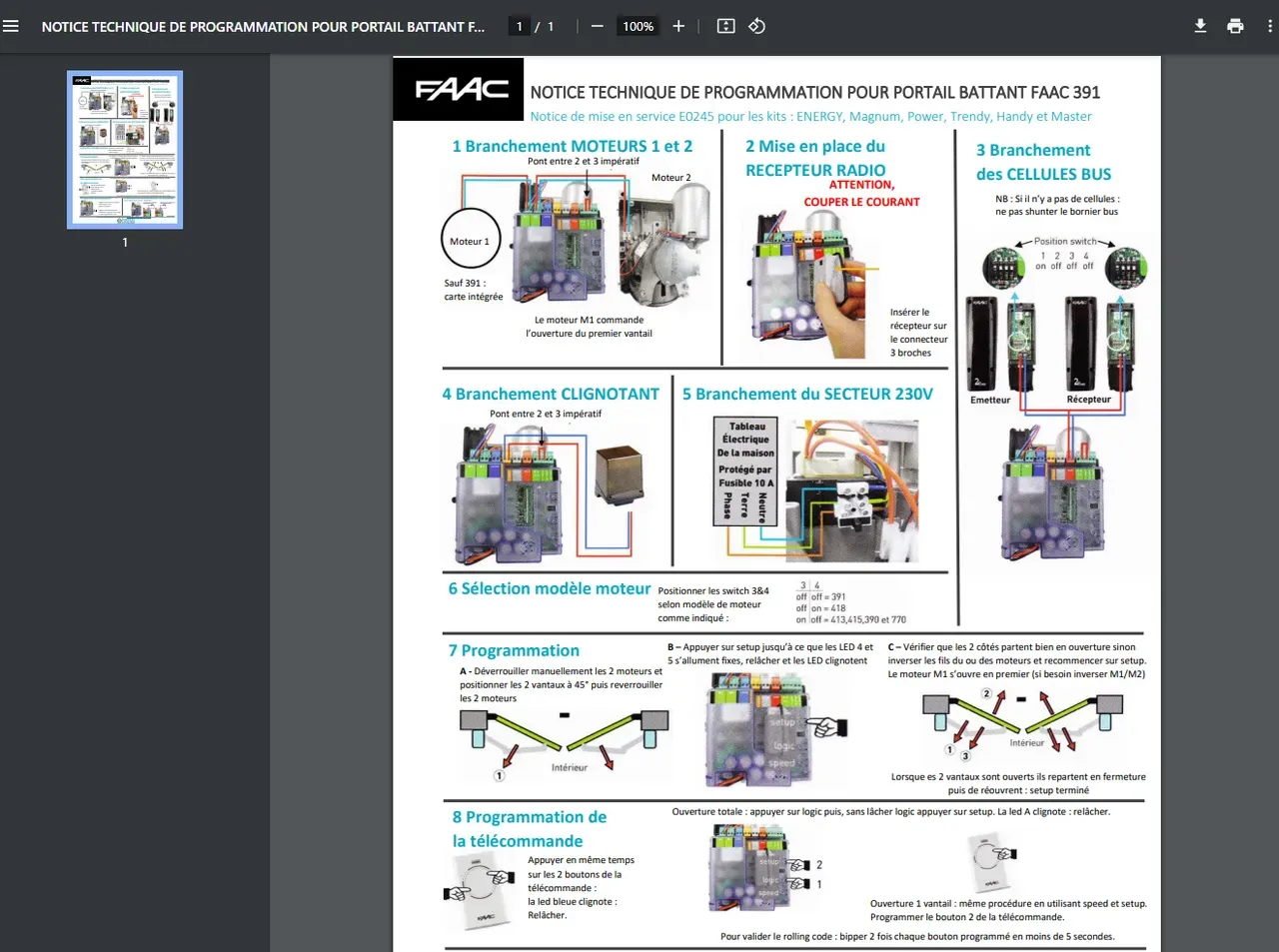
Task: Click heading '5 Branchement du SECTEUR 230V'
Action: point(807,394)
